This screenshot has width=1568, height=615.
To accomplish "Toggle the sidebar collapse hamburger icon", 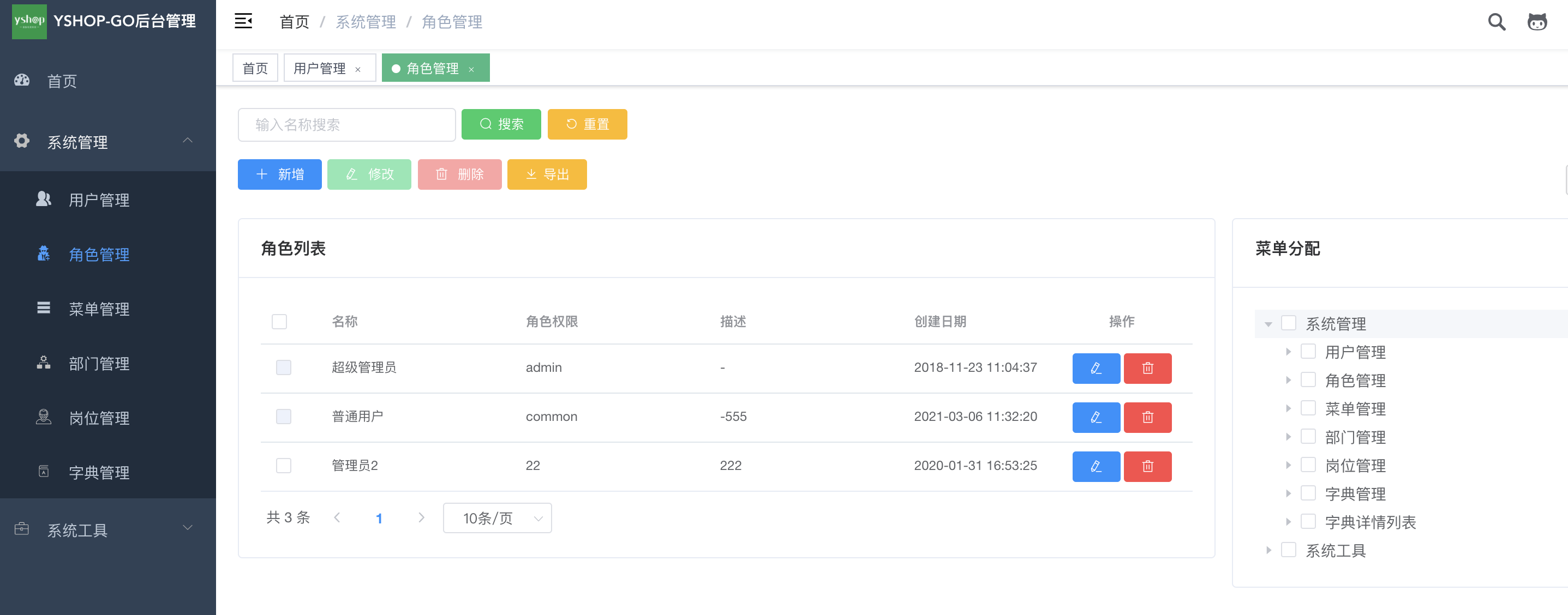I will pyautogui.click(x=243, y=21).
